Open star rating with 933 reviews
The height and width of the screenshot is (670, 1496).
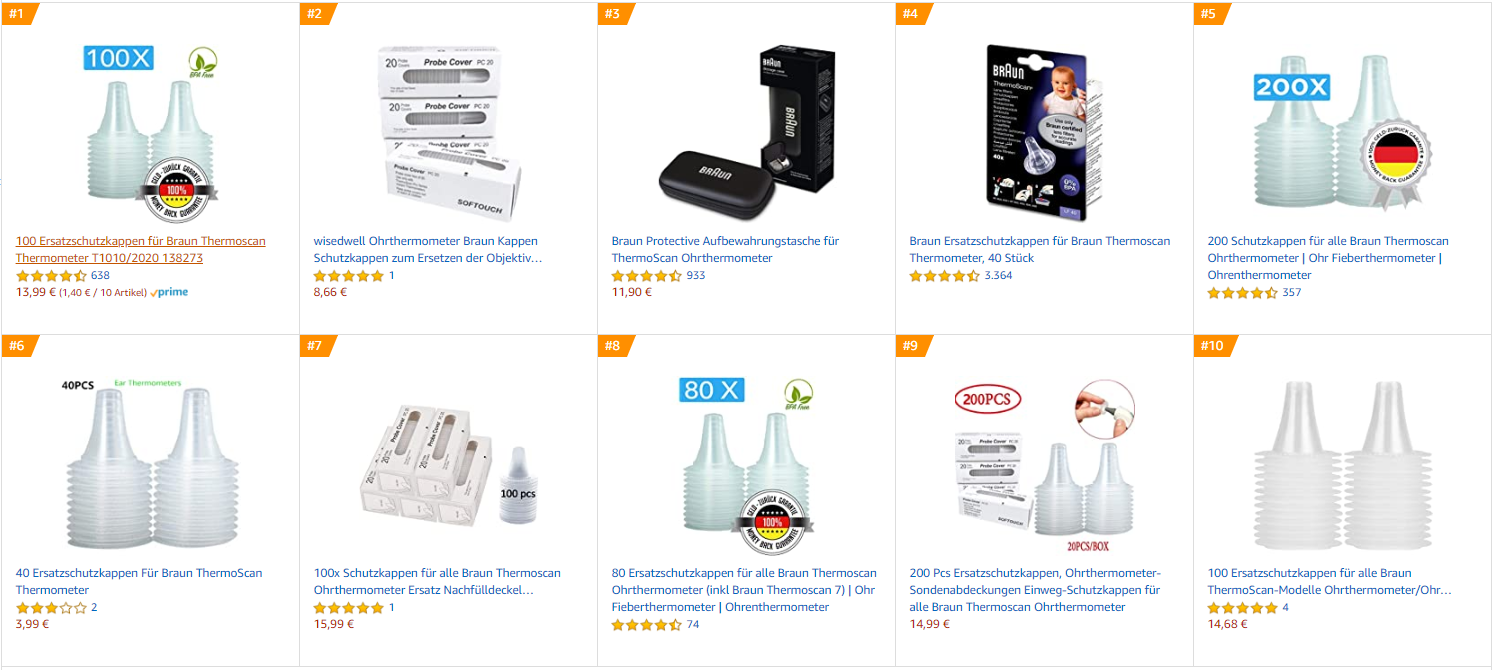point(647,275)
